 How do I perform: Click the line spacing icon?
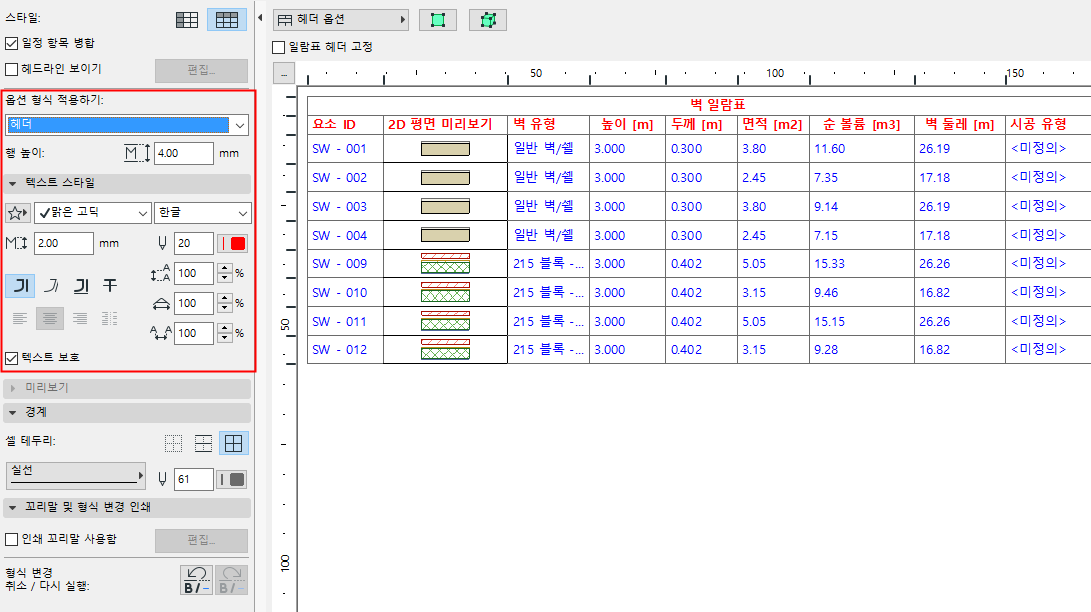click(160, 273)
